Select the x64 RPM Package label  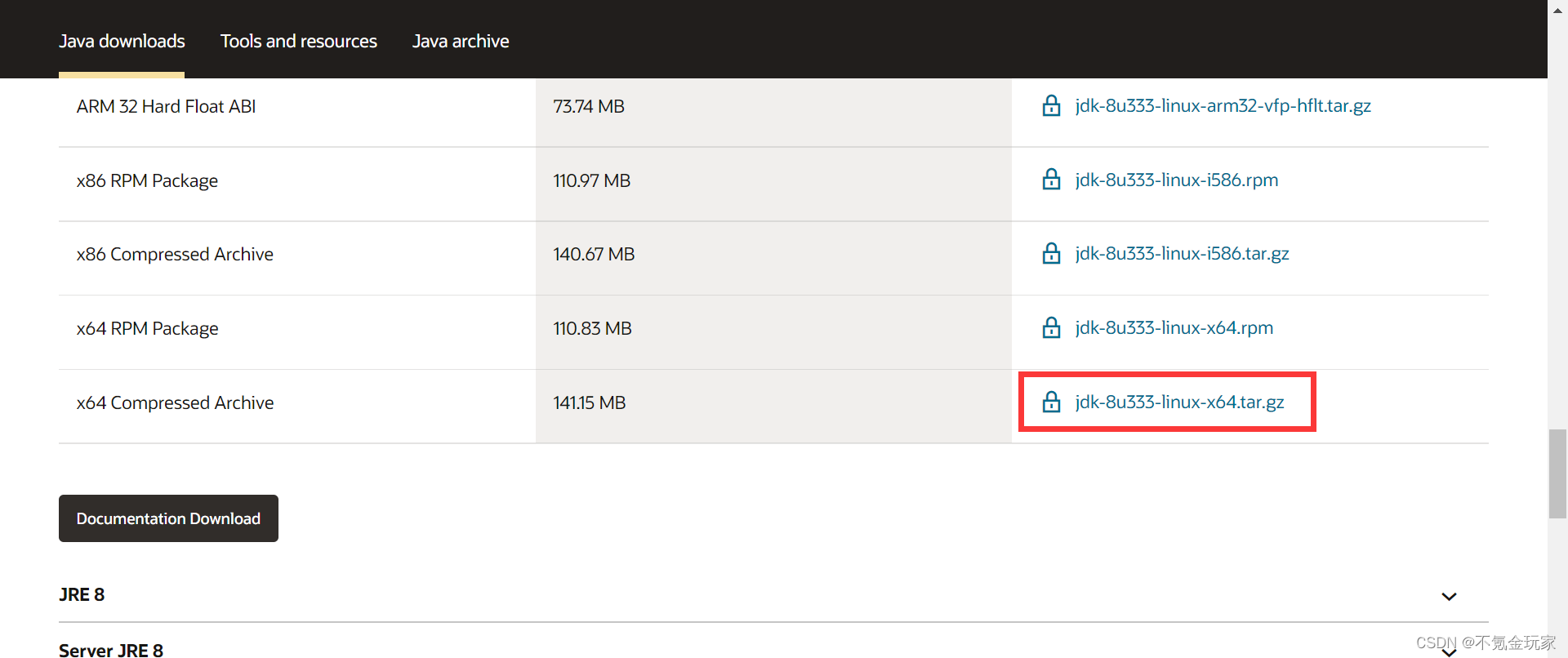(147, 329)
